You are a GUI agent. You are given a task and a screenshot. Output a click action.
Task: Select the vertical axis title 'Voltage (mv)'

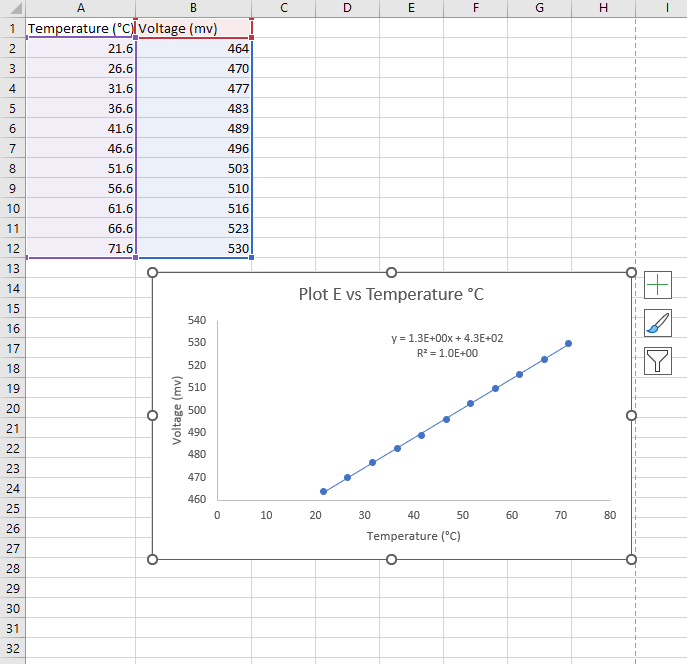[x=177, y=410]
